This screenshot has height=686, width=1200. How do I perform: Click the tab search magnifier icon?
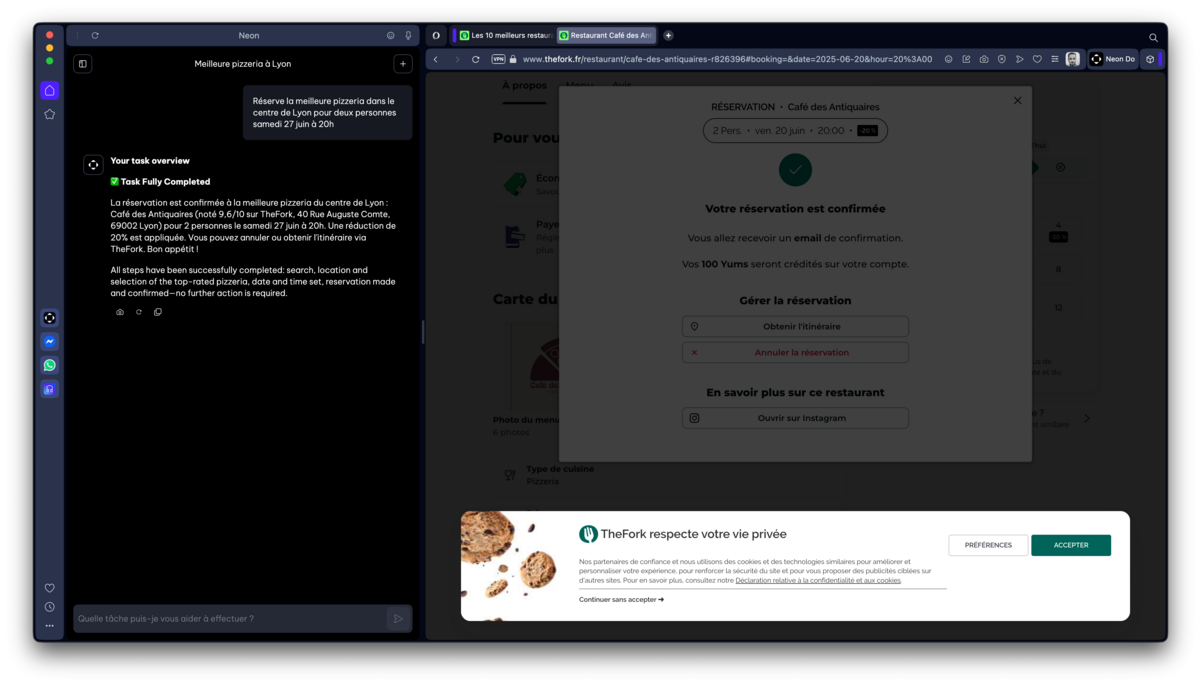[x=1153, y=37]
